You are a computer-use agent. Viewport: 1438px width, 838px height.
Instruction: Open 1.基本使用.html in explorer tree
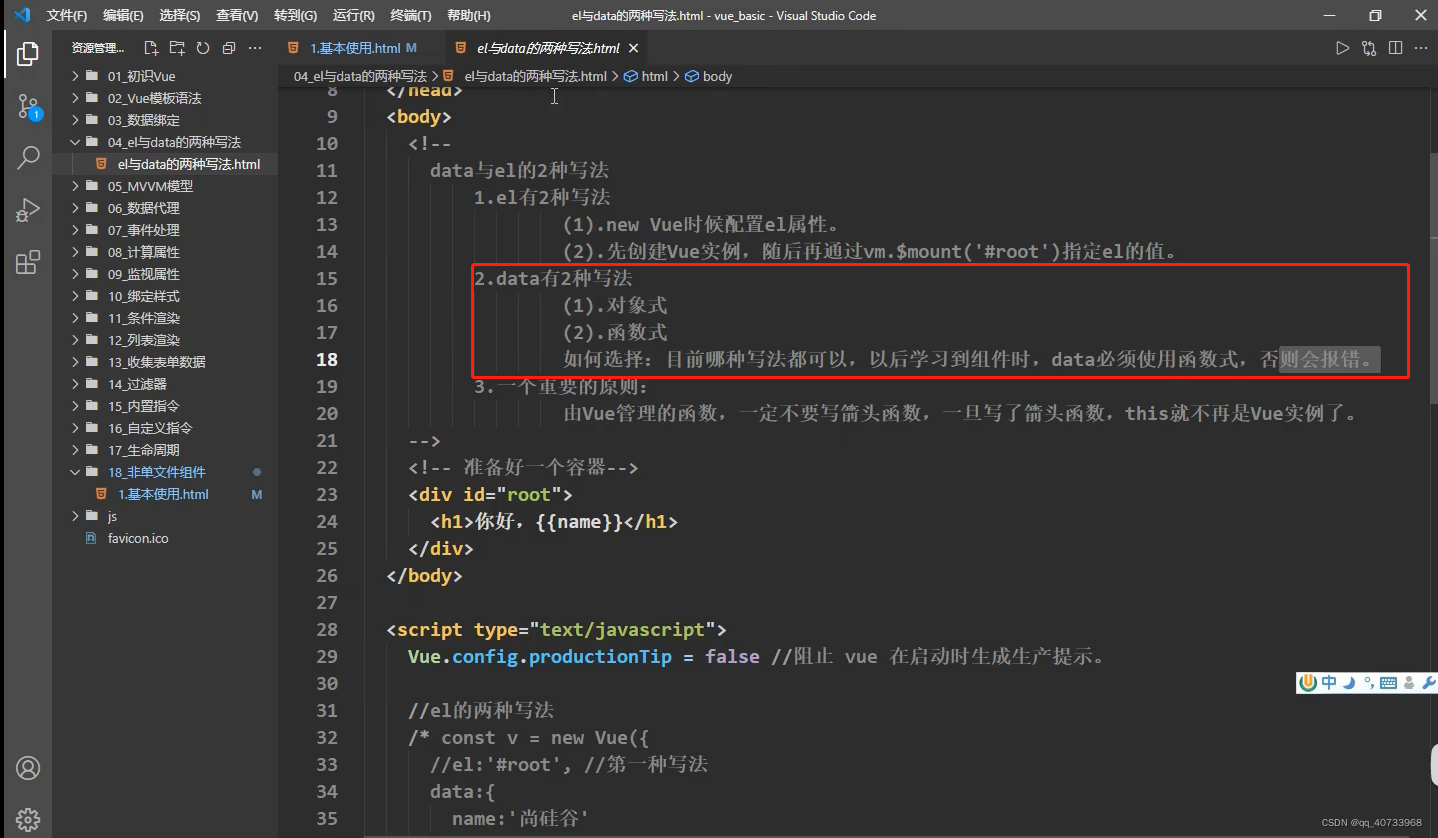tap(164, 494)
